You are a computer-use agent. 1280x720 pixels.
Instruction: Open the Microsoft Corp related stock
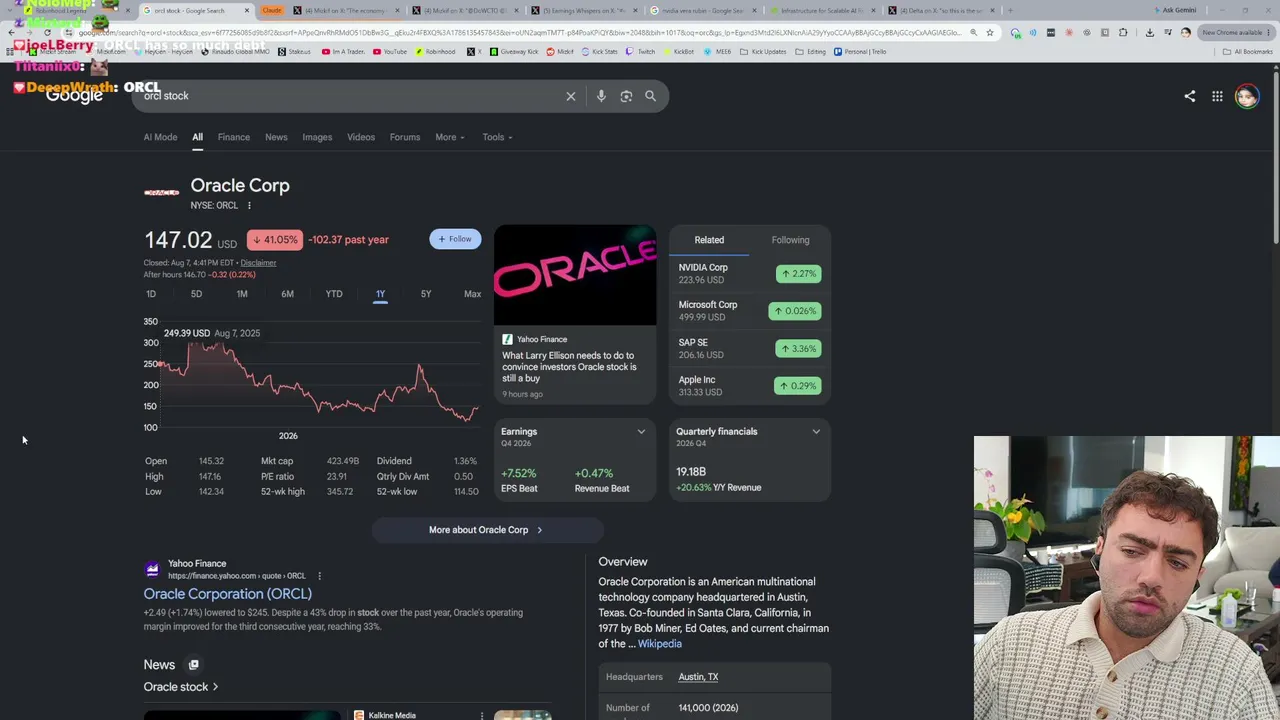click(749, 311)
